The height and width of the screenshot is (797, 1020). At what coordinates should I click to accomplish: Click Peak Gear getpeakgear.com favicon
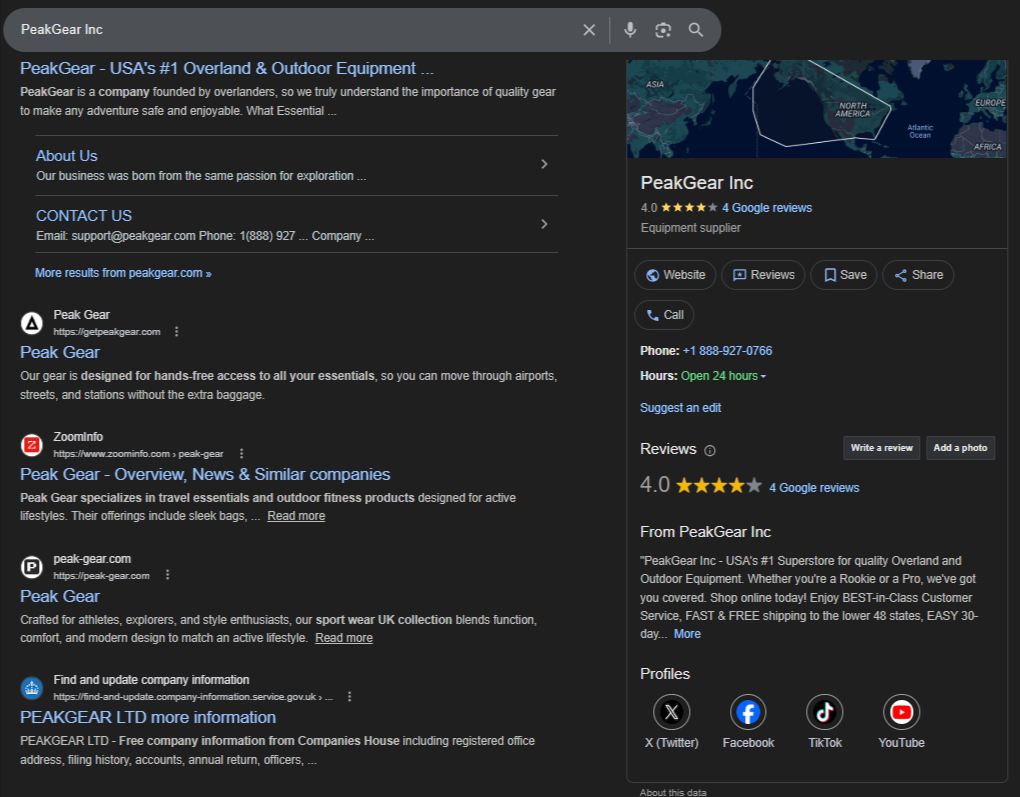[x=32, y=323]
